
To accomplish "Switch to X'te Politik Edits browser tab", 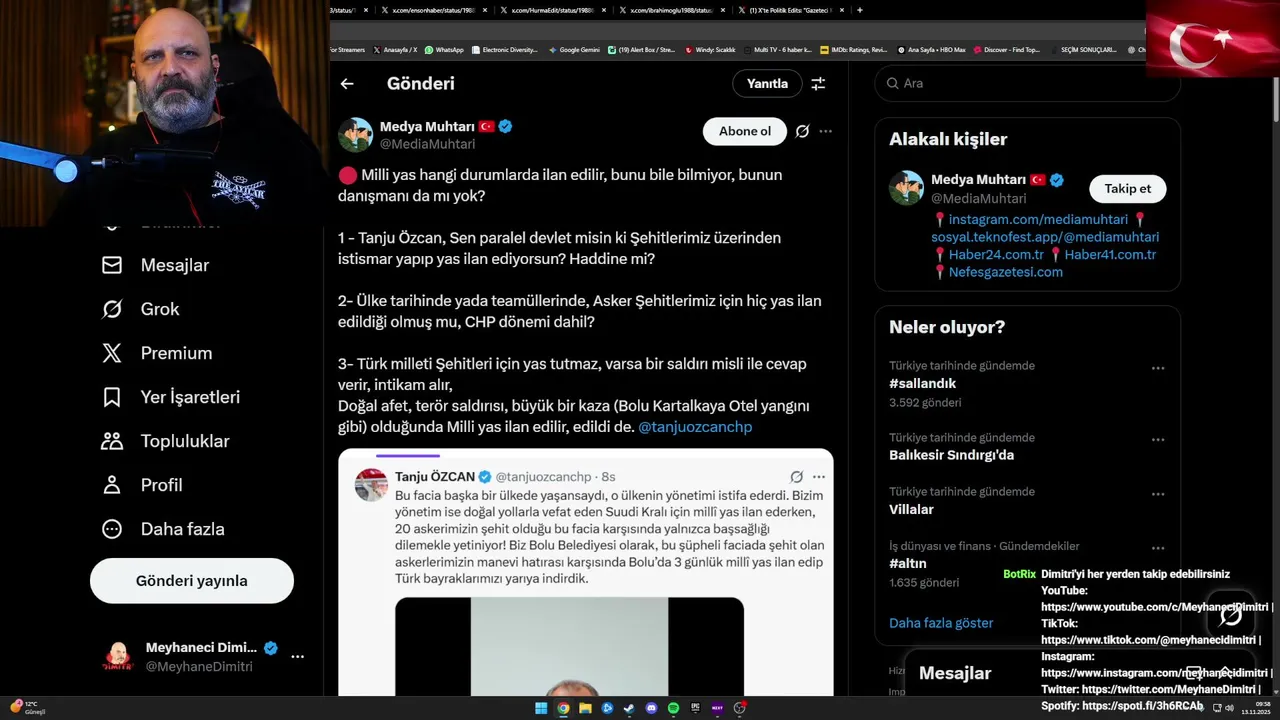I will pos(792,10).
